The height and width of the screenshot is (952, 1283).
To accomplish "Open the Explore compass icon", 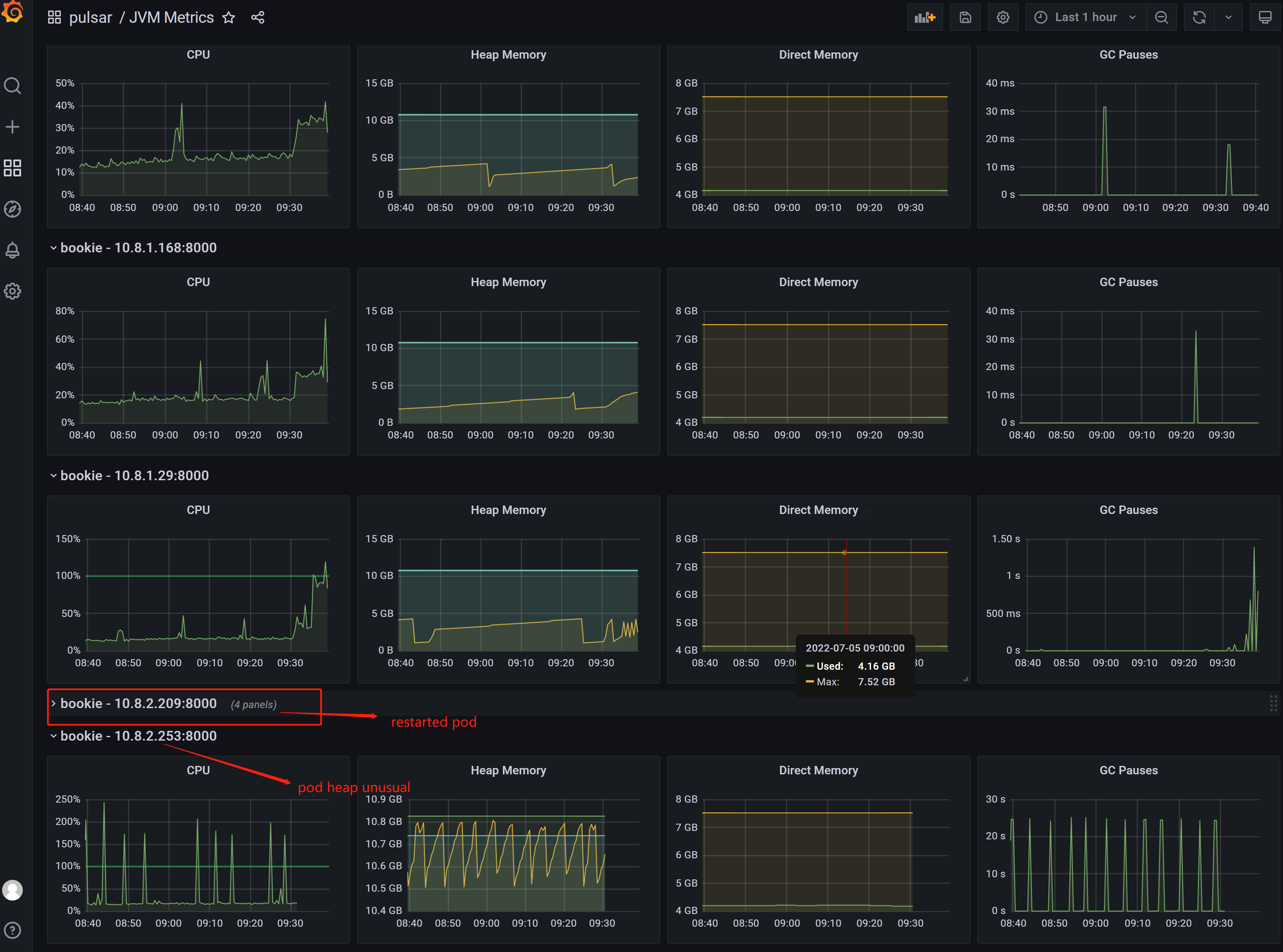I will 13,208.
